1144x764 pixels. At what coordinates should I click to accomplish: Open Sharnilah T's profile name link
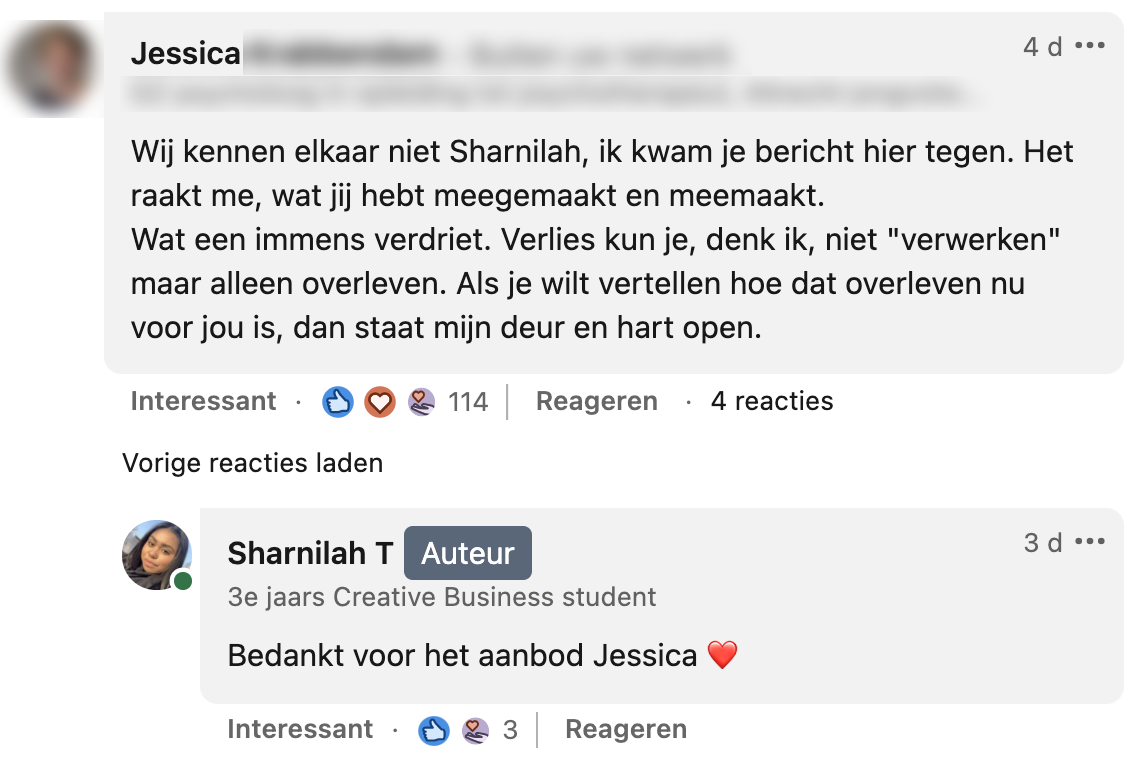pyautogui.click(x=310, y=553)
